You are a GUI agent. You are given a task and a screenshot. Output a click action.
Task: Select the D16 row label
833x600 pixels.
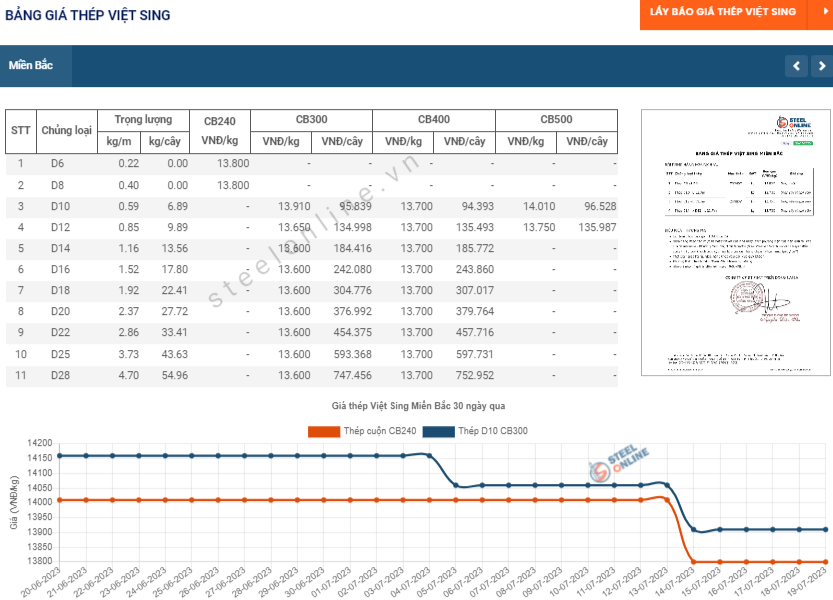(x=61, y=269)
